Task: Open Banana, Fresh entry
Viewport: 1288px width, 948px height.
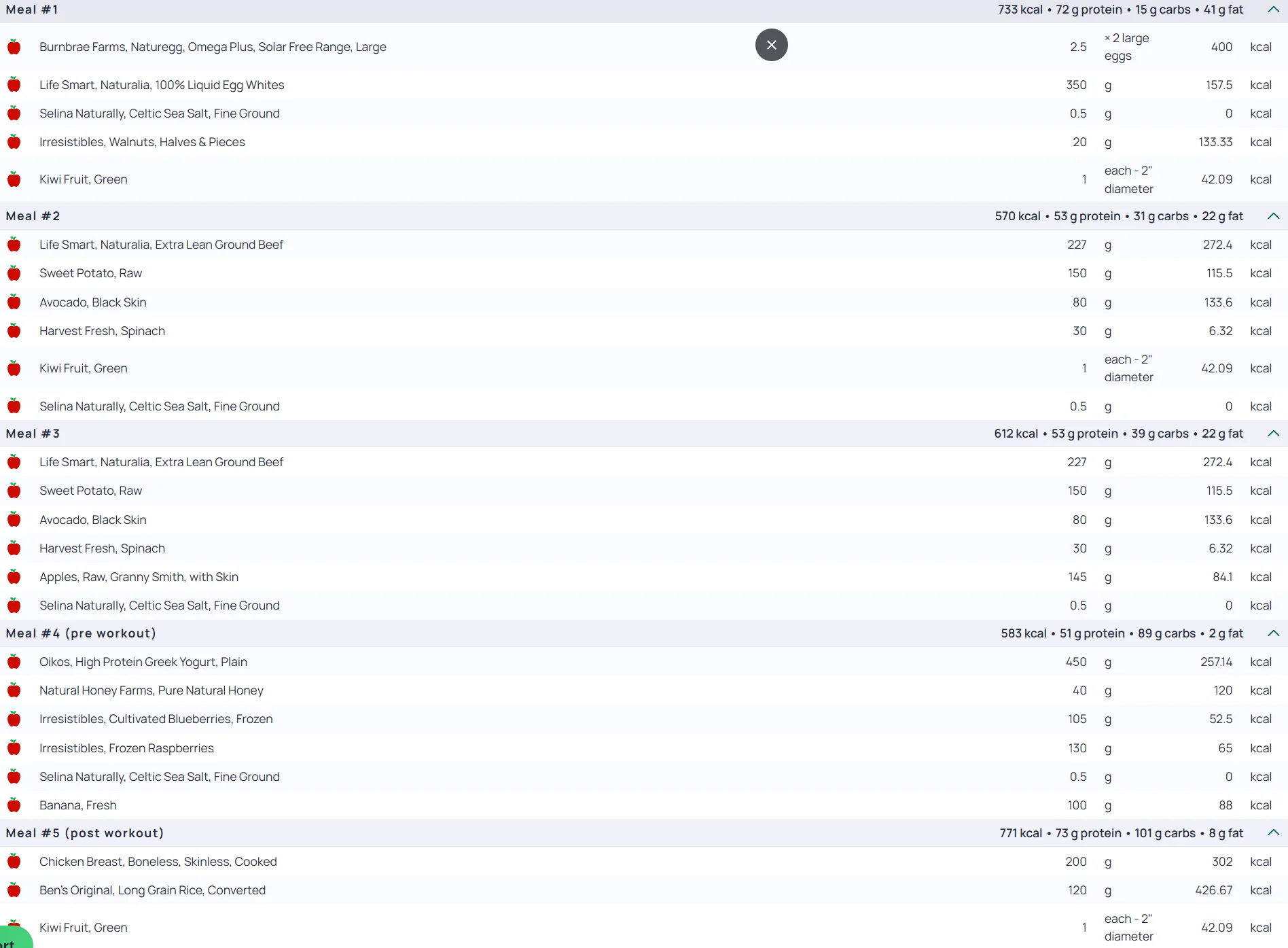Action: (78, 805)
